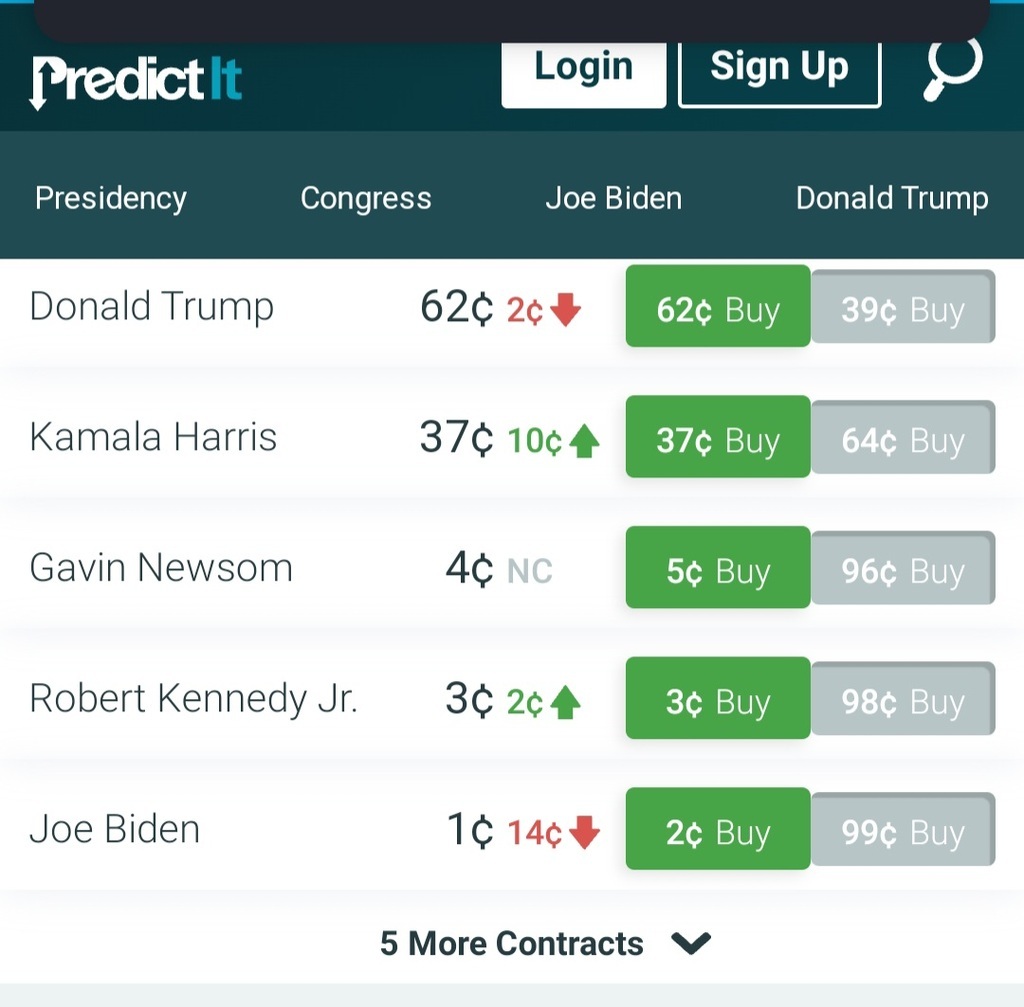
Task: Click the green up arrow beside Kamala Harris
Action: (584, 441)
